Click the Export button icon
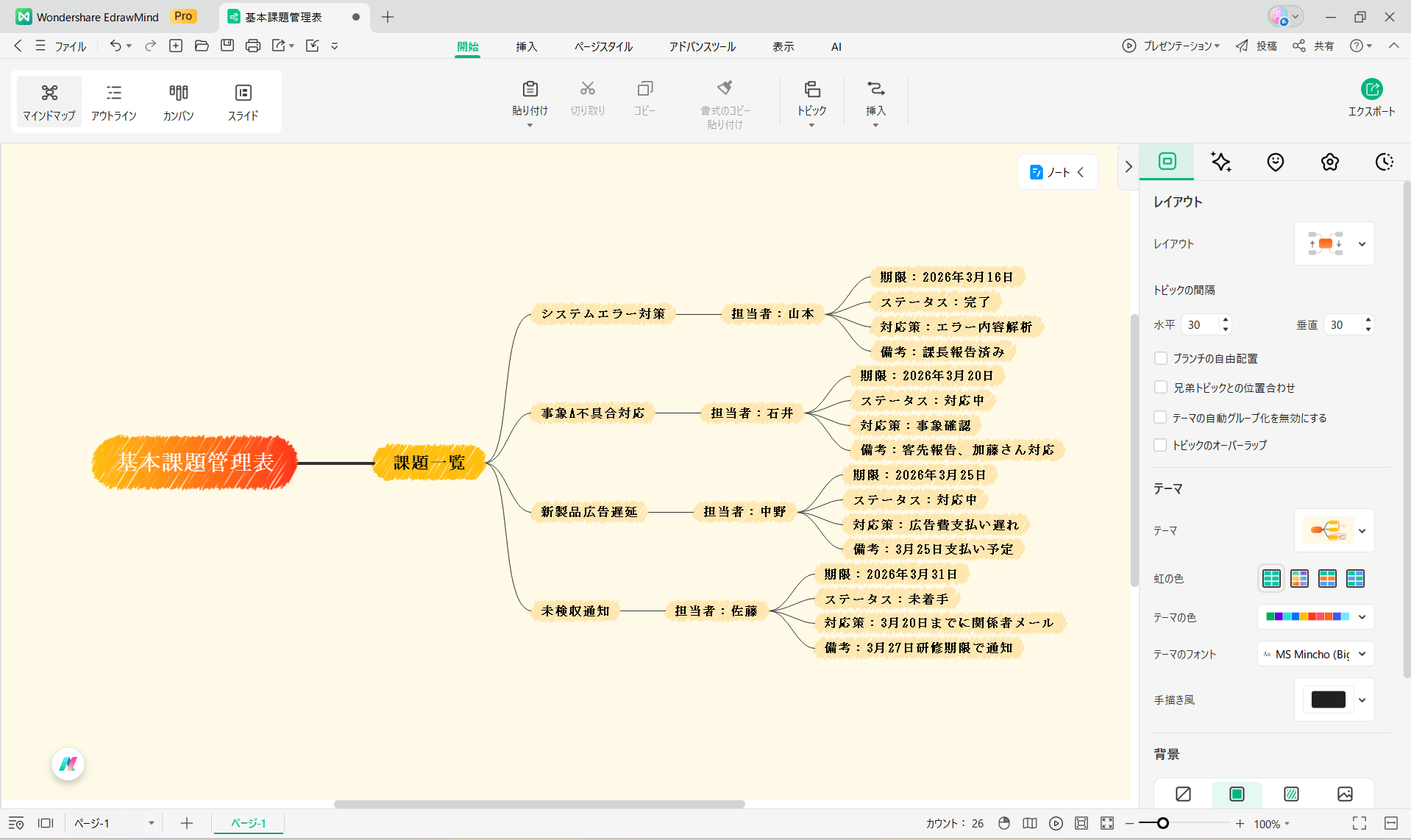Image resolution: width=1411 pixels, height=840 pixels. click(x=1371, y=90)
